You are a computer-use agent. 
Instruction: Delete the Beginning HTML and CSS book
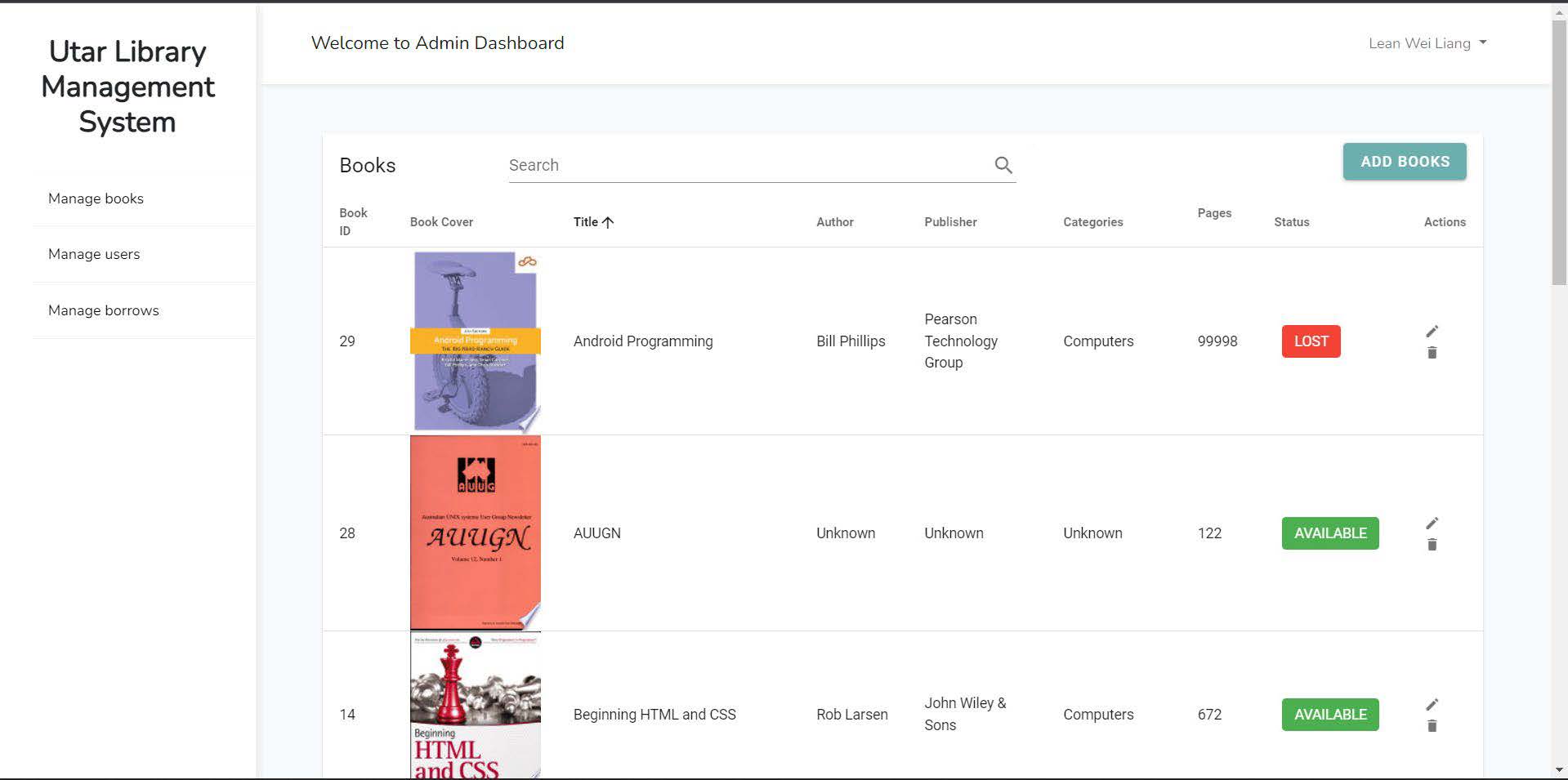(1432, 726)
